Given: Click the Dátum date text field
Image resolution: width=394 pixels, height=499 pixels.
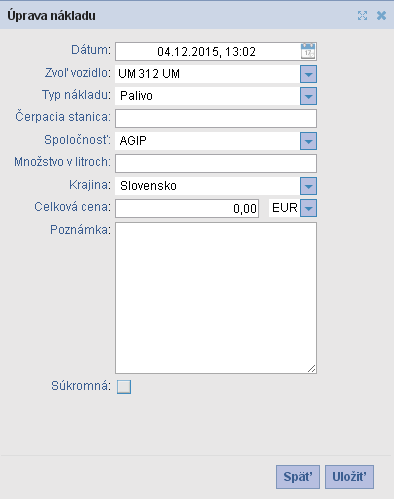Looking at the screenshot, I should coord(207,51).
